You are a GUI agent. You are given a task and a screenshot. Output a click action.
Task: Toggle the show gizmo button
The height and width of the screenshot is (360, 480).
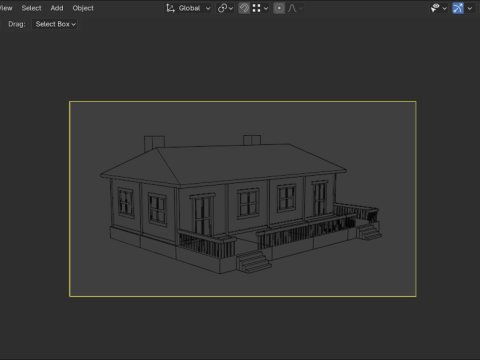(458, 8)
